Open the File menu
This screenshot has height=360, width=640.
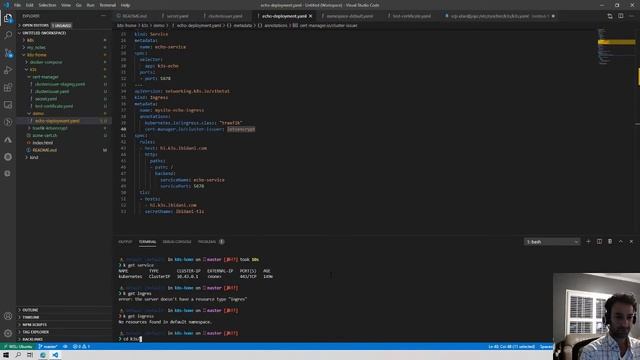pos(17,5)
